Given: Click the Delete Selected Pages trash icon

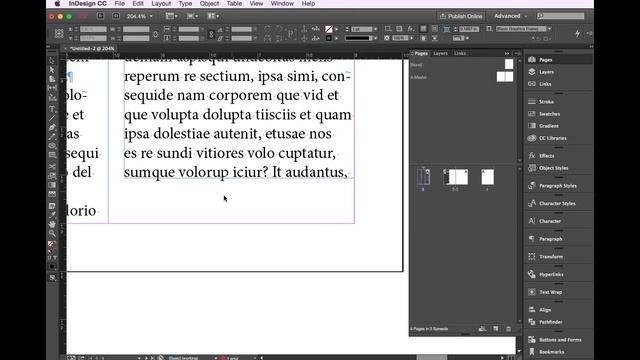Looking at the screenshot, I should click(508, 329).
